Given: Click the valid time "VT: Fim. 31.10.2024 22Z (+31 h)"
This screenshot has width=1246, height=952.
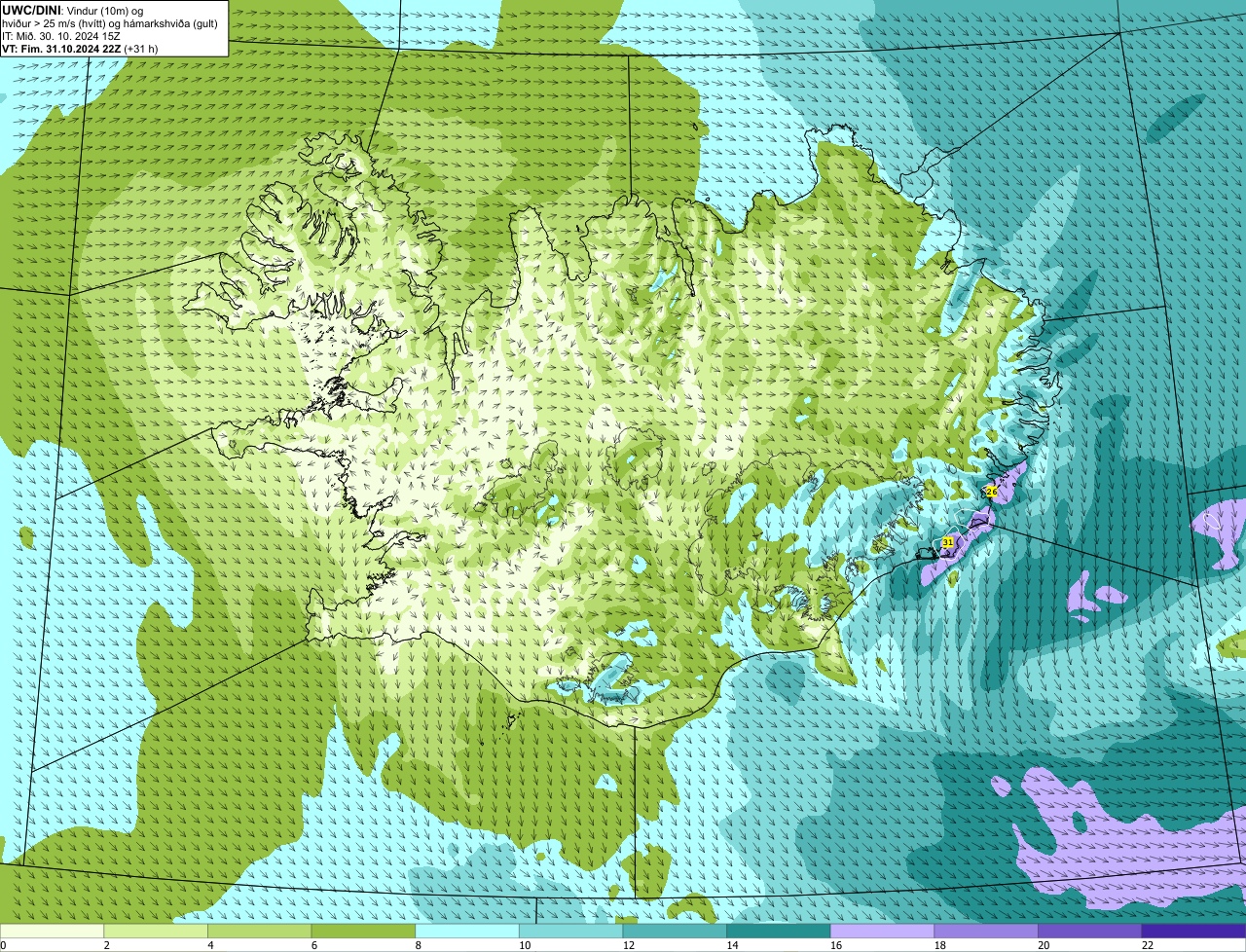Looking at the screenshot, I should [80, 48].
